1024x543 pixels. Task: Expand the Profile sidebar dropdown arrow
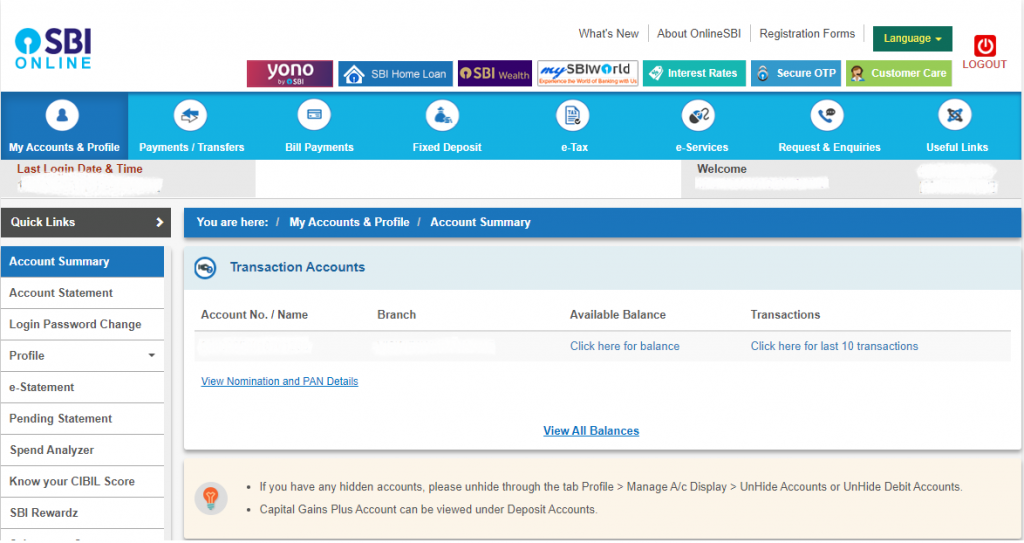click(152, 355)
